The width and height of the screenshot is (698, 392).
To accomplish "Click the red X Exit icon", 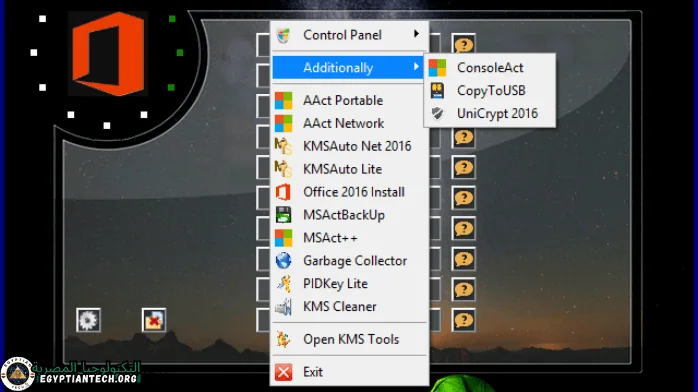I will click(x=284, y=372).
